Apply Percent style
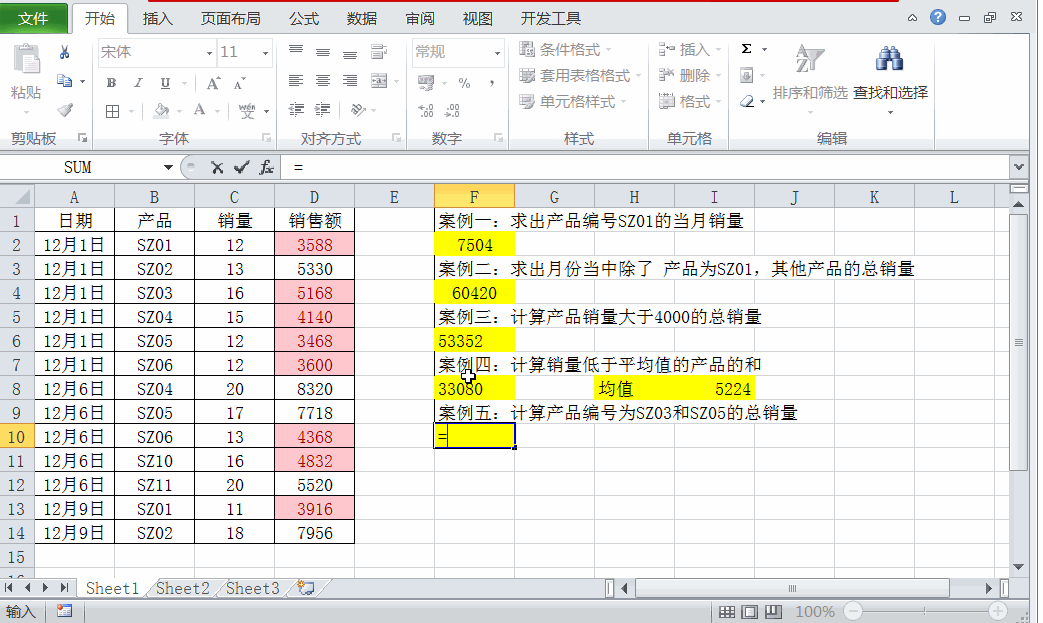This screenshot has height=623, width=1043. pos(464,83)
